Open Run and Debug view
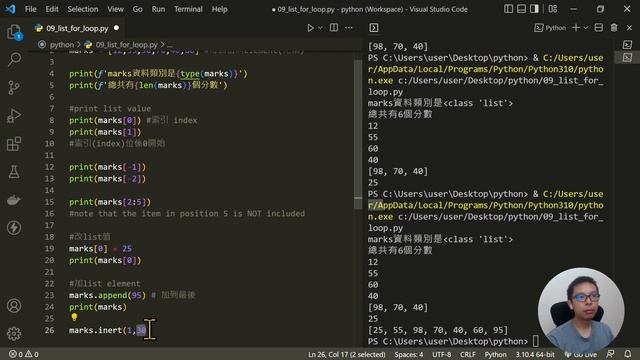The height and width of the screenshot is (360, 640). 14,116
